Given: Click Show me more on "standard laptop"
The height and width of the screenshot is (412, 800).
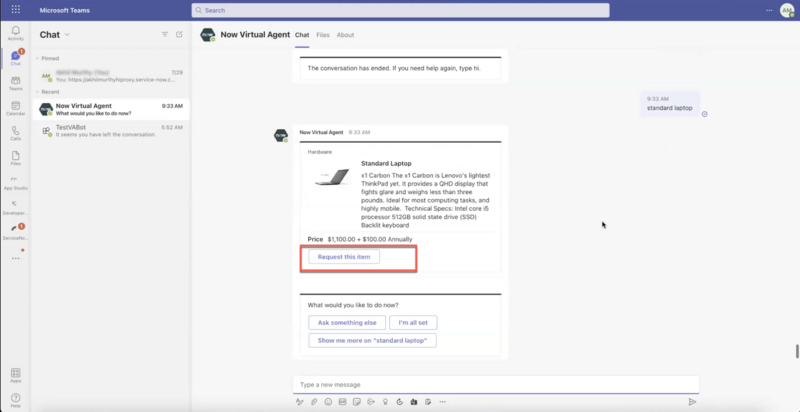Looking at the screenshot, I should coord(372,341).
